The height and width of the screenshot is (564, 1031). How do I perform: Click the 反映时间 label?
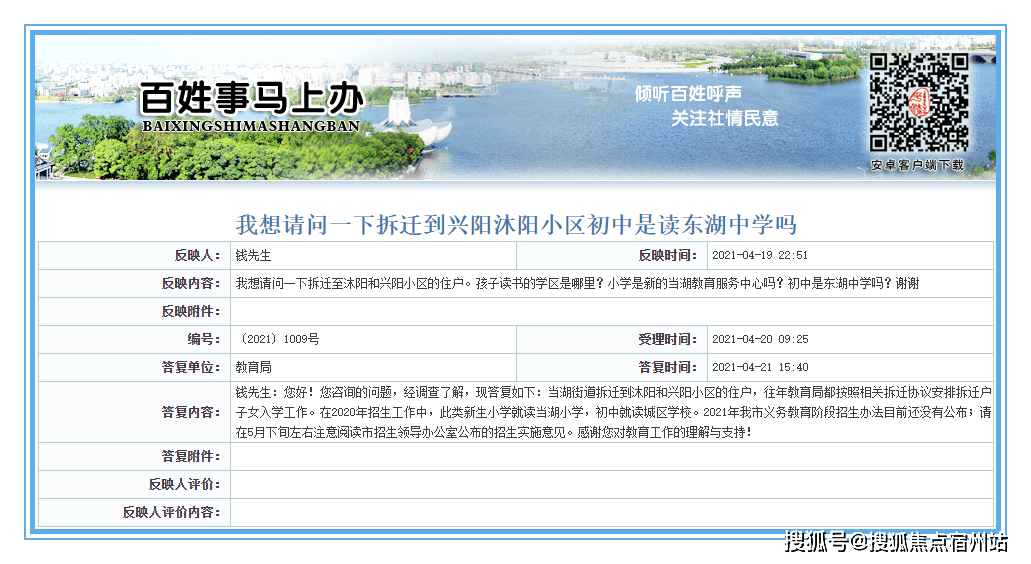[667, 256]
